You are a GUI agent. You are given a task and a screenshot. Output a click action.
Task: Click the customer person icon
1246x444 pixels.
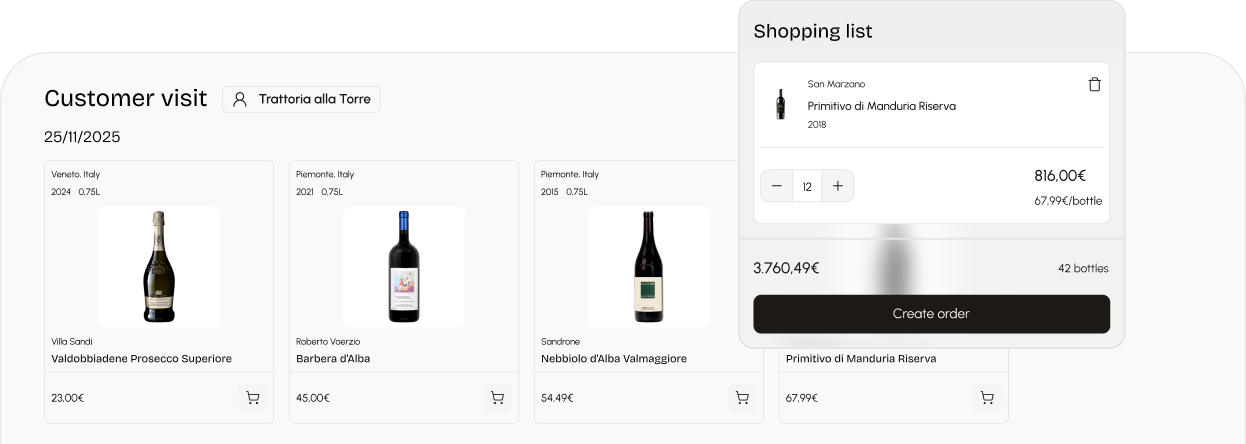(x=240, y=99)
